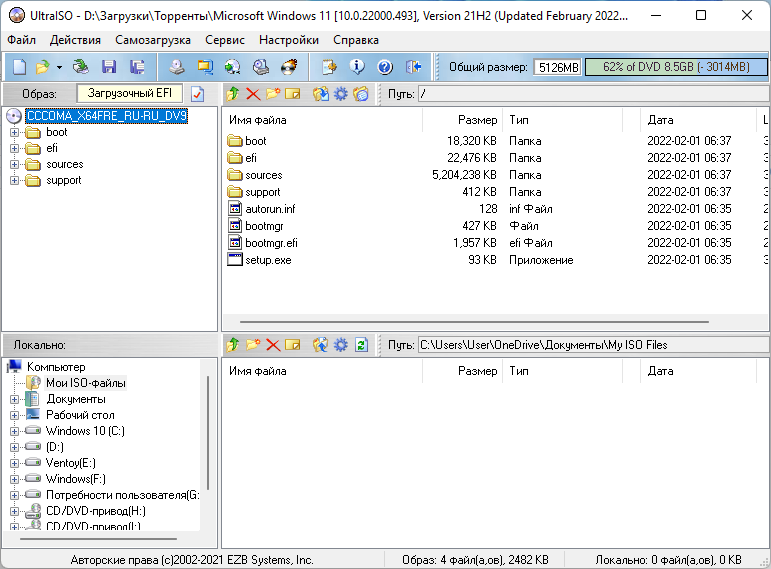Viewport: 771px width, 569px height.
Task: Click the boot info checkmark page icon
Action: click(x=198, y=94)
